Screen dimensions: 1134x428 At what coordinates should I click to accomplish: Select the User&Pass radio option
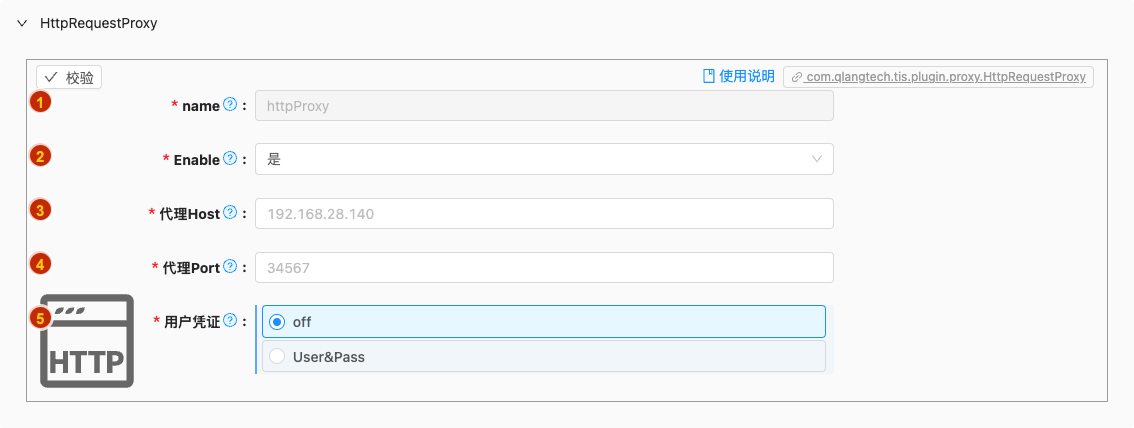tap(543, 356)
